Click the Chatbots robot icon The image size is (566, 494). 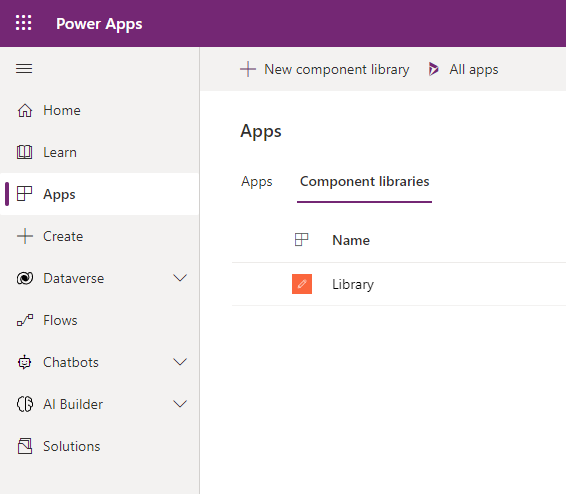[25, 362]
